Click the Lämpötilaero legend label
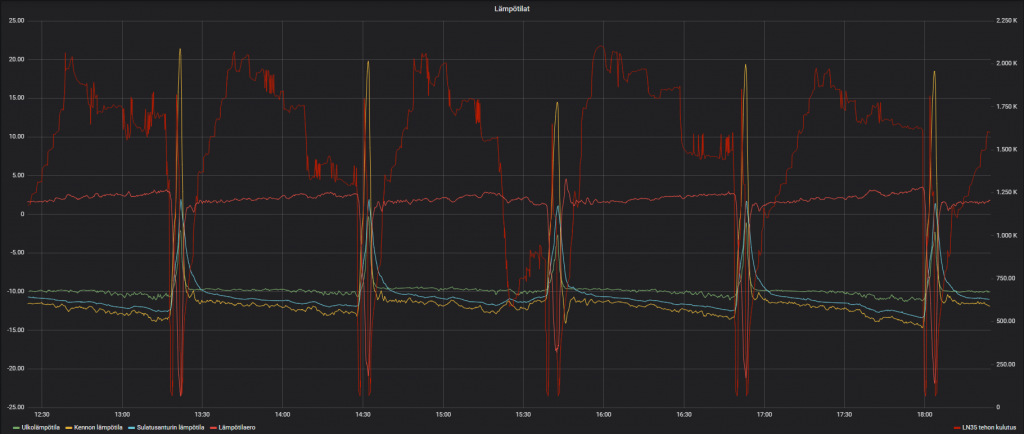1024x434 pixels. [235, 428]
